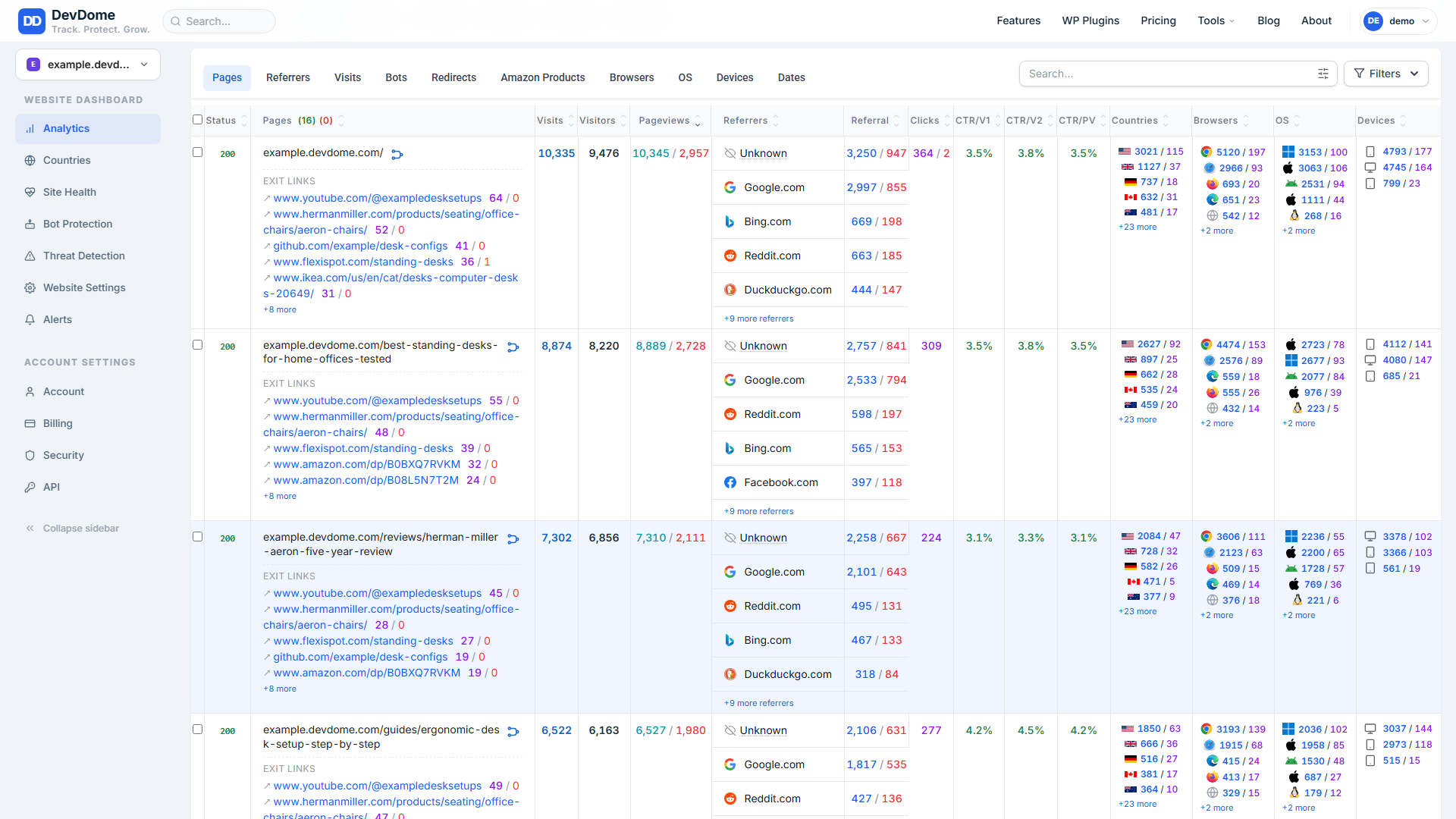Sort by Status column header
Viewport: 1456px width, 819px height.
pyautogui.click(x=226, y=121)
